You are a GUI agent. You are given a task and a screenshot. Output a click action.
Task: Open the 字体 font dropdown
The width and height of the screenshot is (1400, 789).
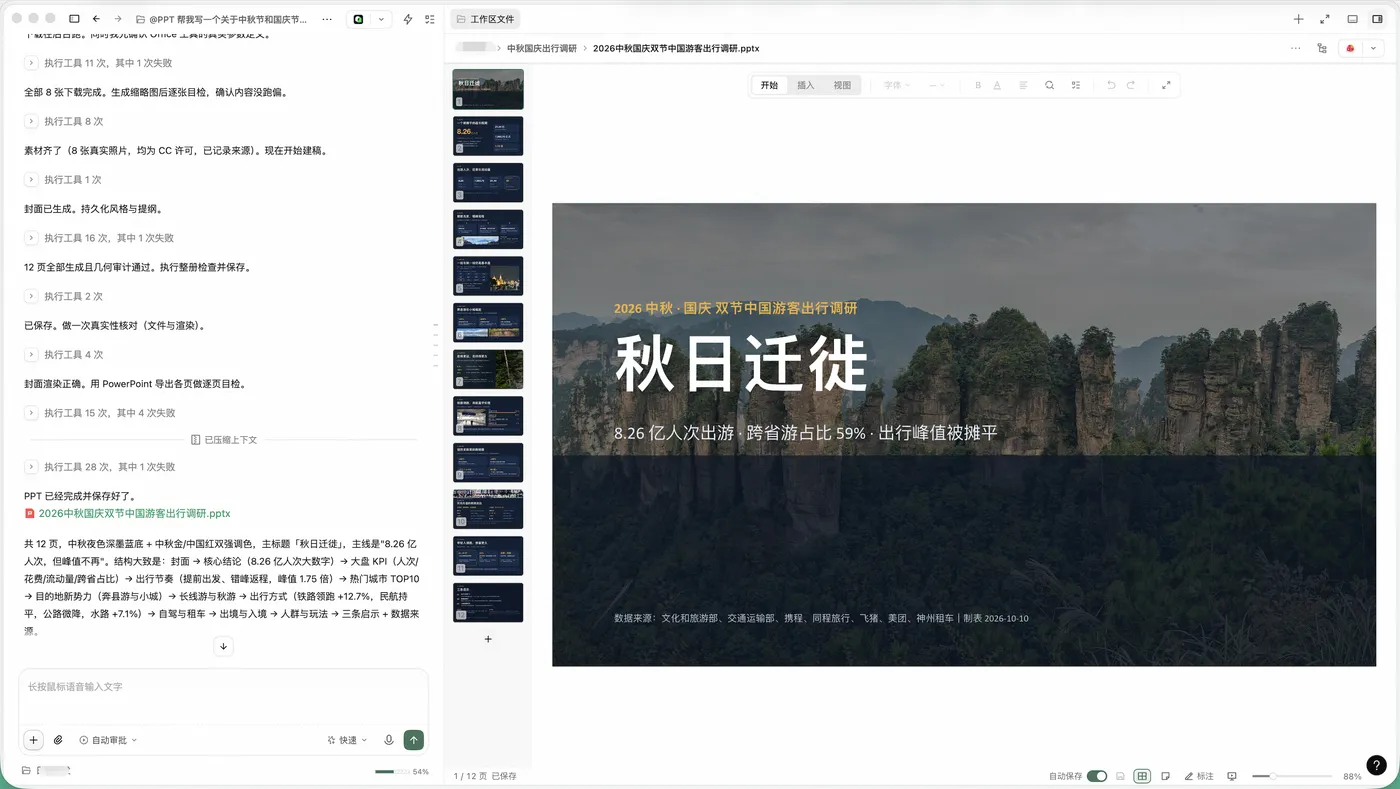click(x=897, y=85)
